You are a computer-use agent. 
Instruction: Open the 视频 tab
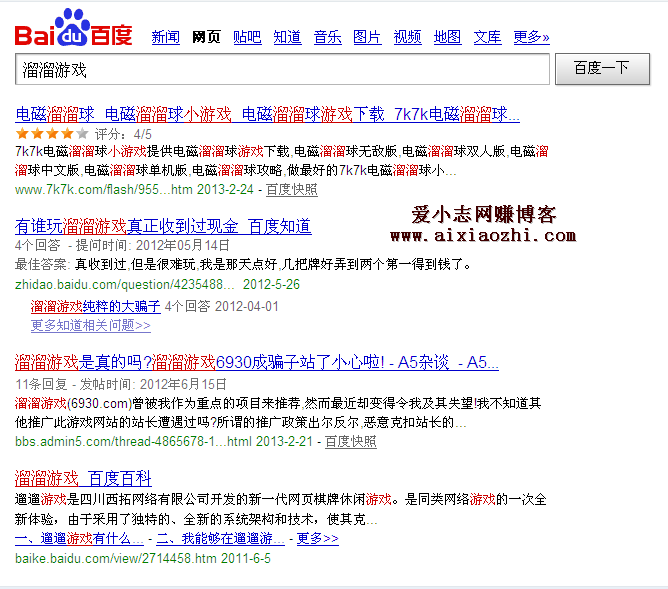point(407,37)
